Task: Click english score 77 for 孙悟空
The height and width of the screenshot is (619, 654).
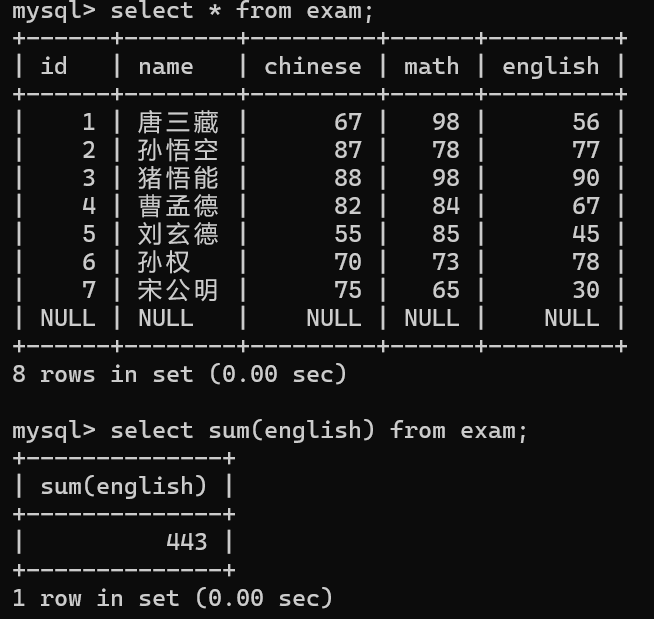Action: (586, 150)
